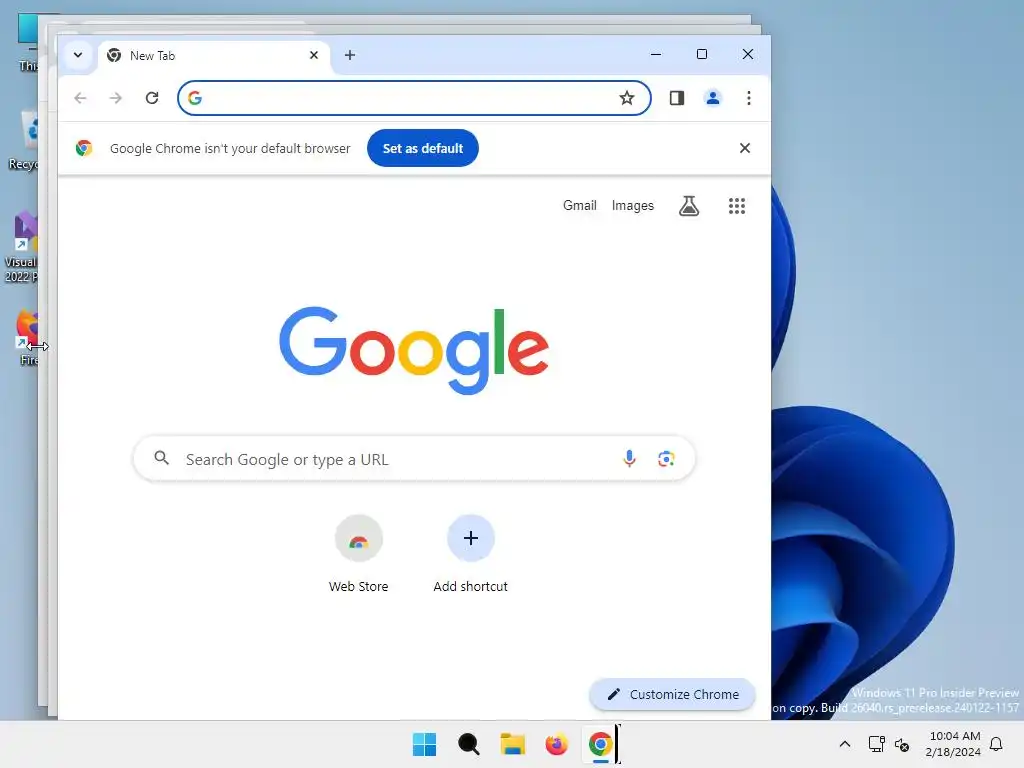The image size is (1024, 768).
Task: Show hidden system tray icons
Action: point(844,744)
